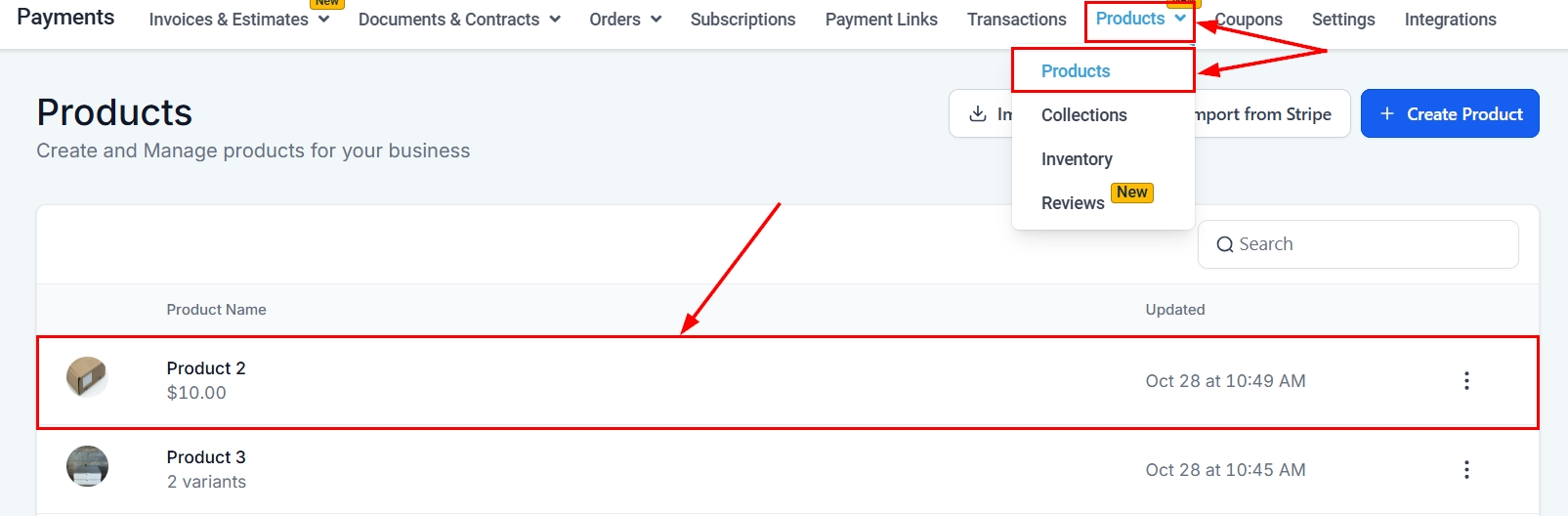Image resolution: width=1568 pixels, height=516 pixels.
Task: Expand Invoices & Estimates dropdown
Action: (x=323, y=20)
